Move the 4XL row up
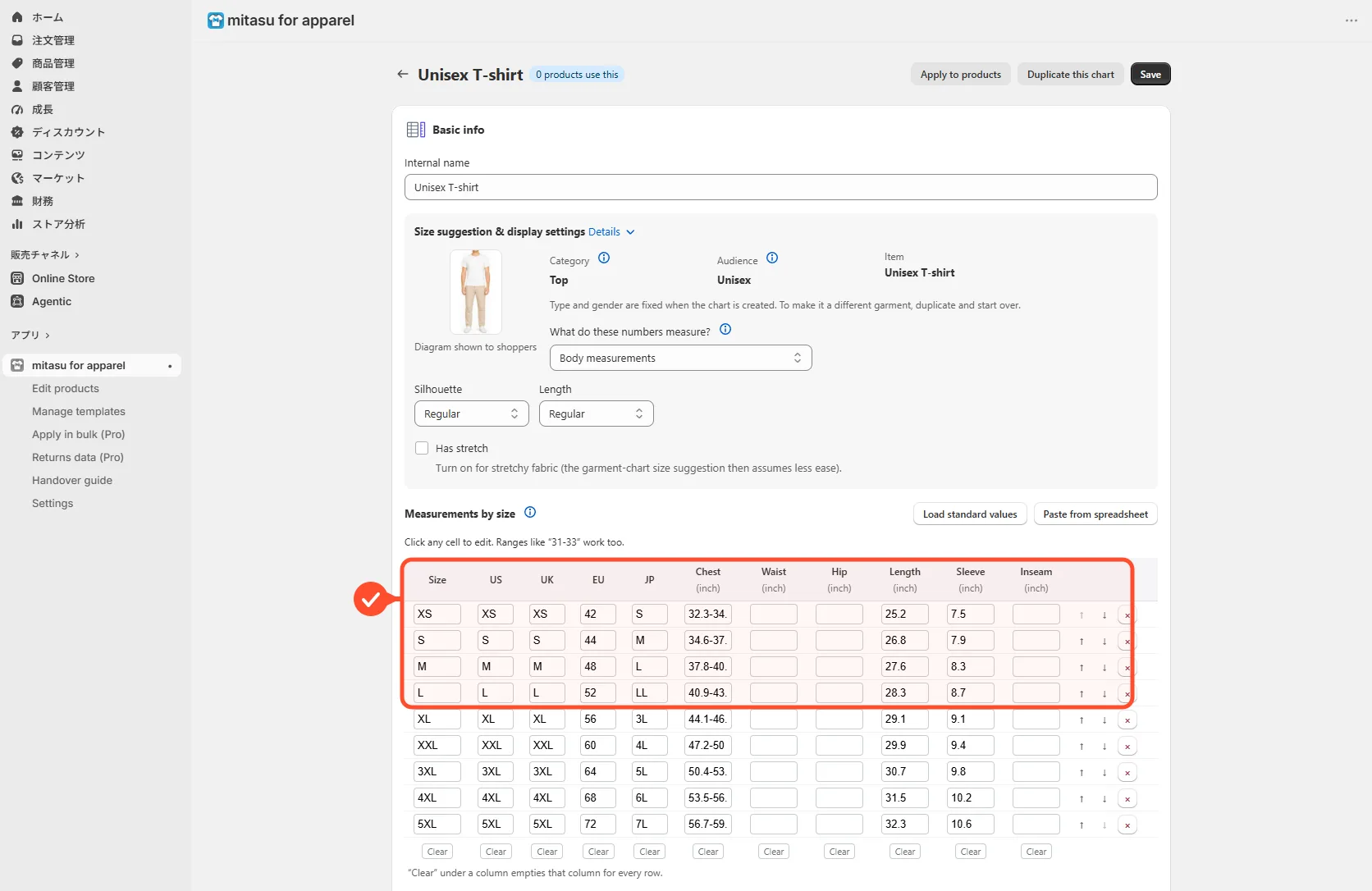The height and width of the screenshot is (891, 1372). pos(1082,798)
